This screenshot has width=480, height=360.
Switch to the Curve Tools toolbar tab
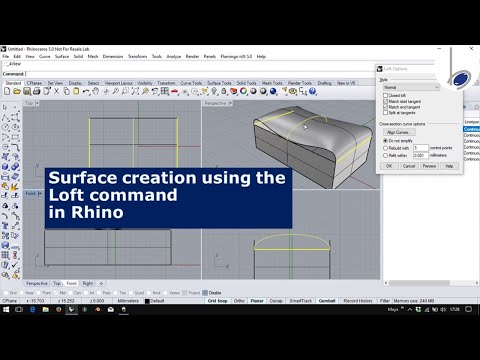click(191, 83)
